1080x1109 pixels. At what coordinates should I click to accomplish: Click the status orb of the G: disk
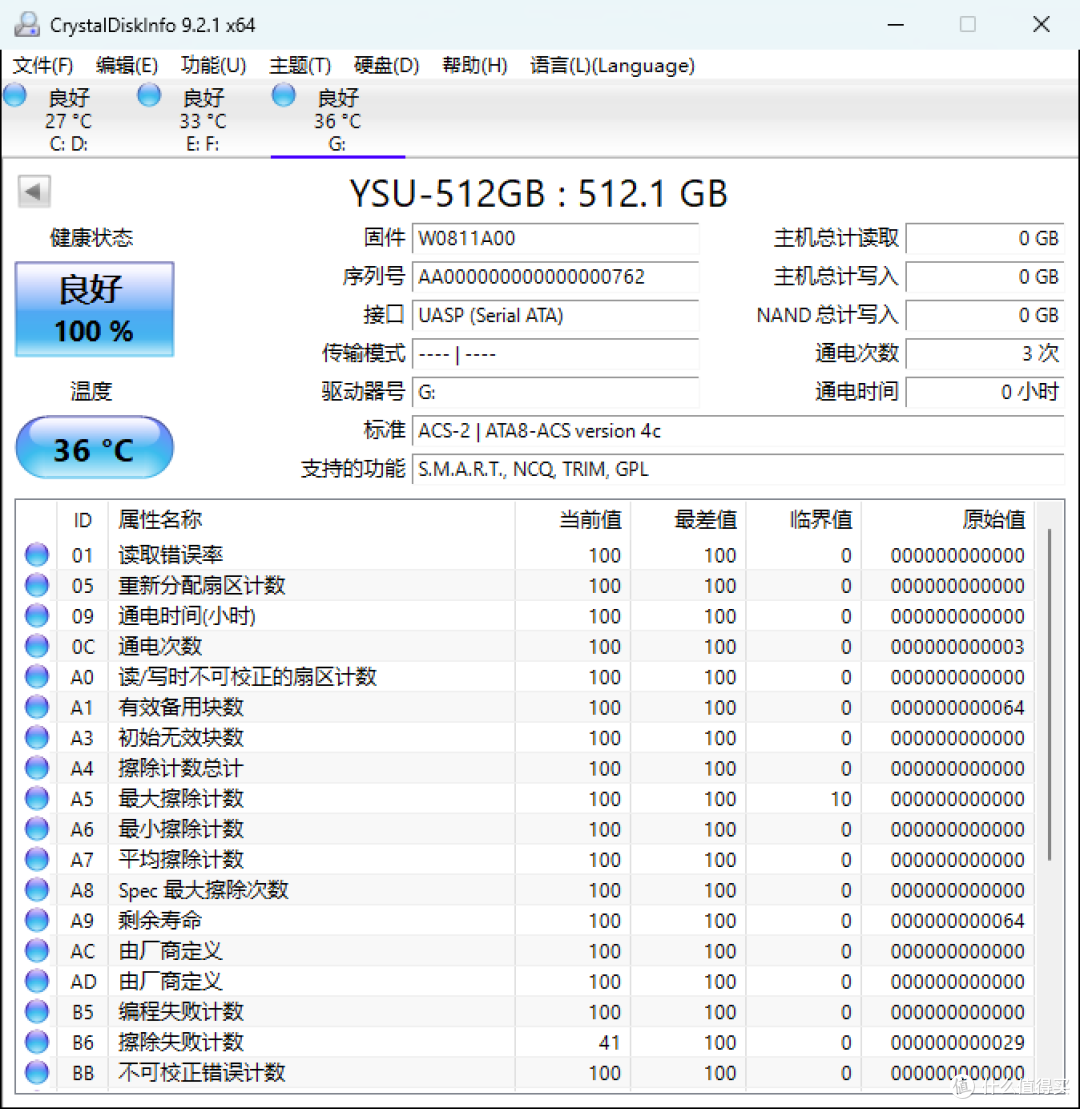pyautogui.click(x=284, y=95)
